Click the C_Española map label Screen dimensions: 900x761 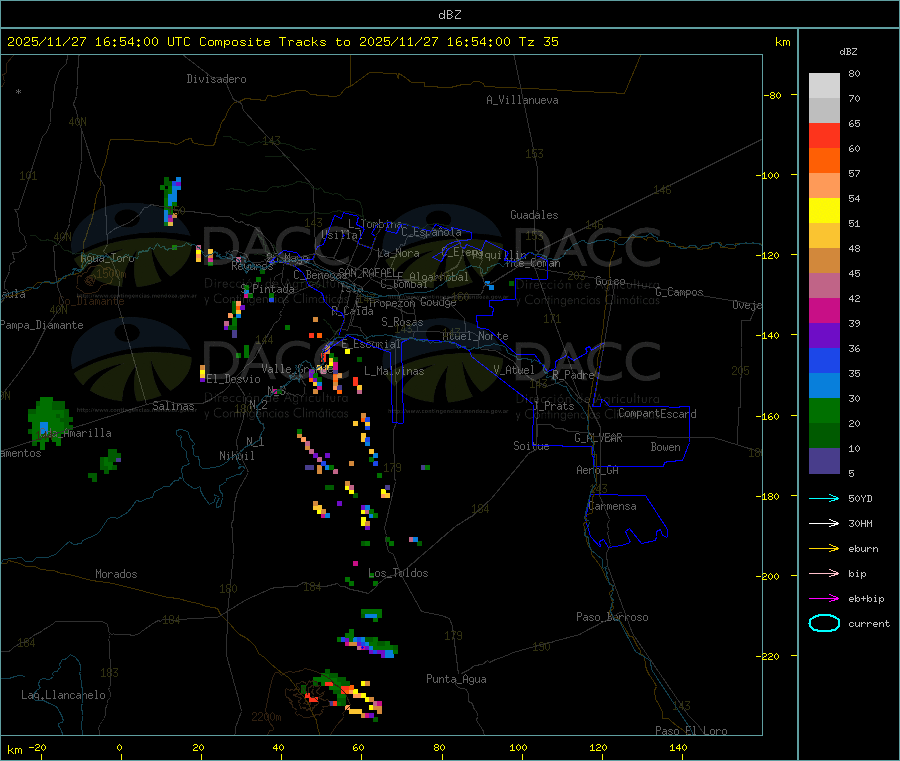click(431, 232)
